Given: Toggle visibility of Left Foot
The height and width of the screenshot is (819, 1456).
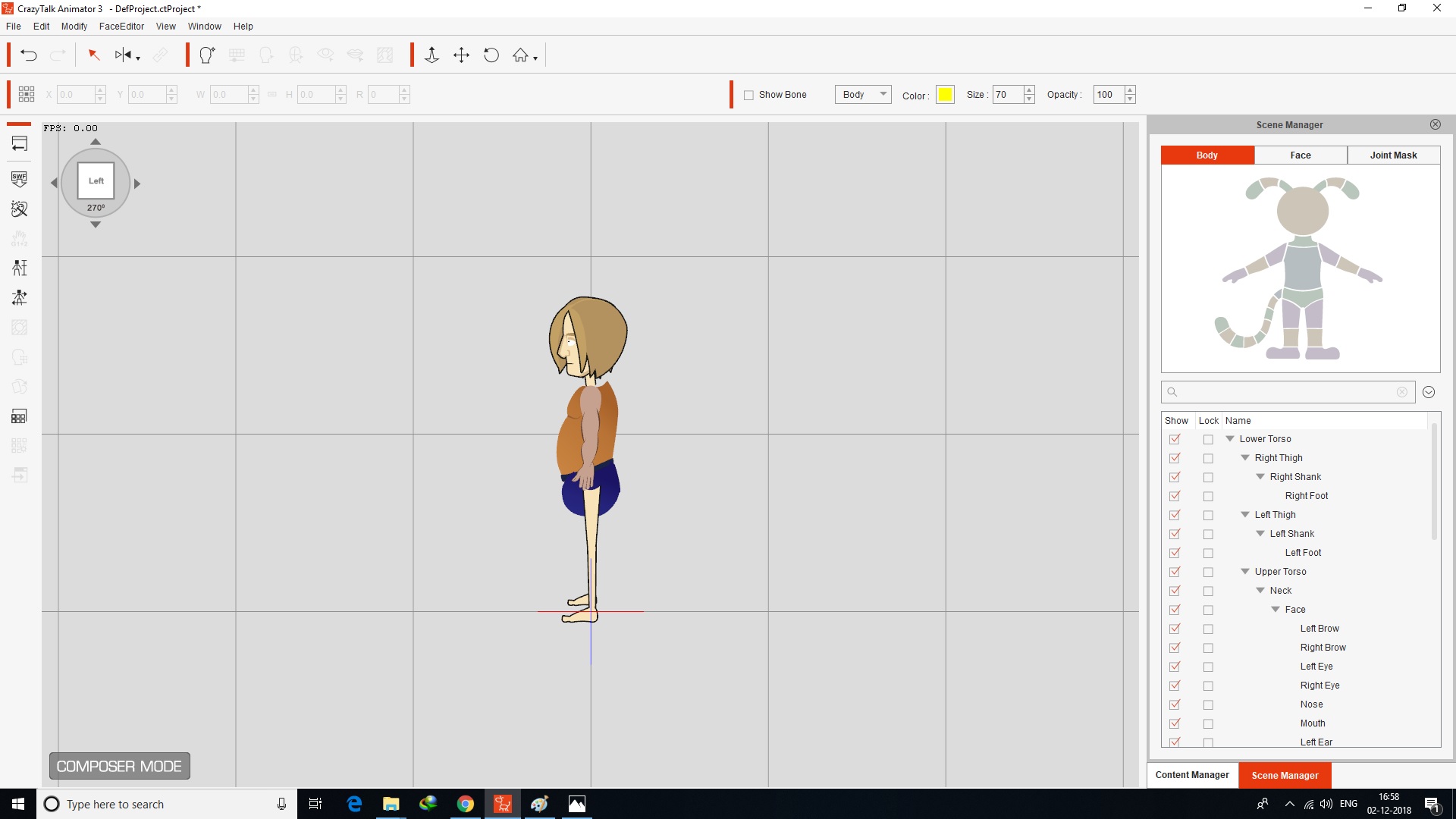Looking at the screenshot, I should coord(1175,553).
